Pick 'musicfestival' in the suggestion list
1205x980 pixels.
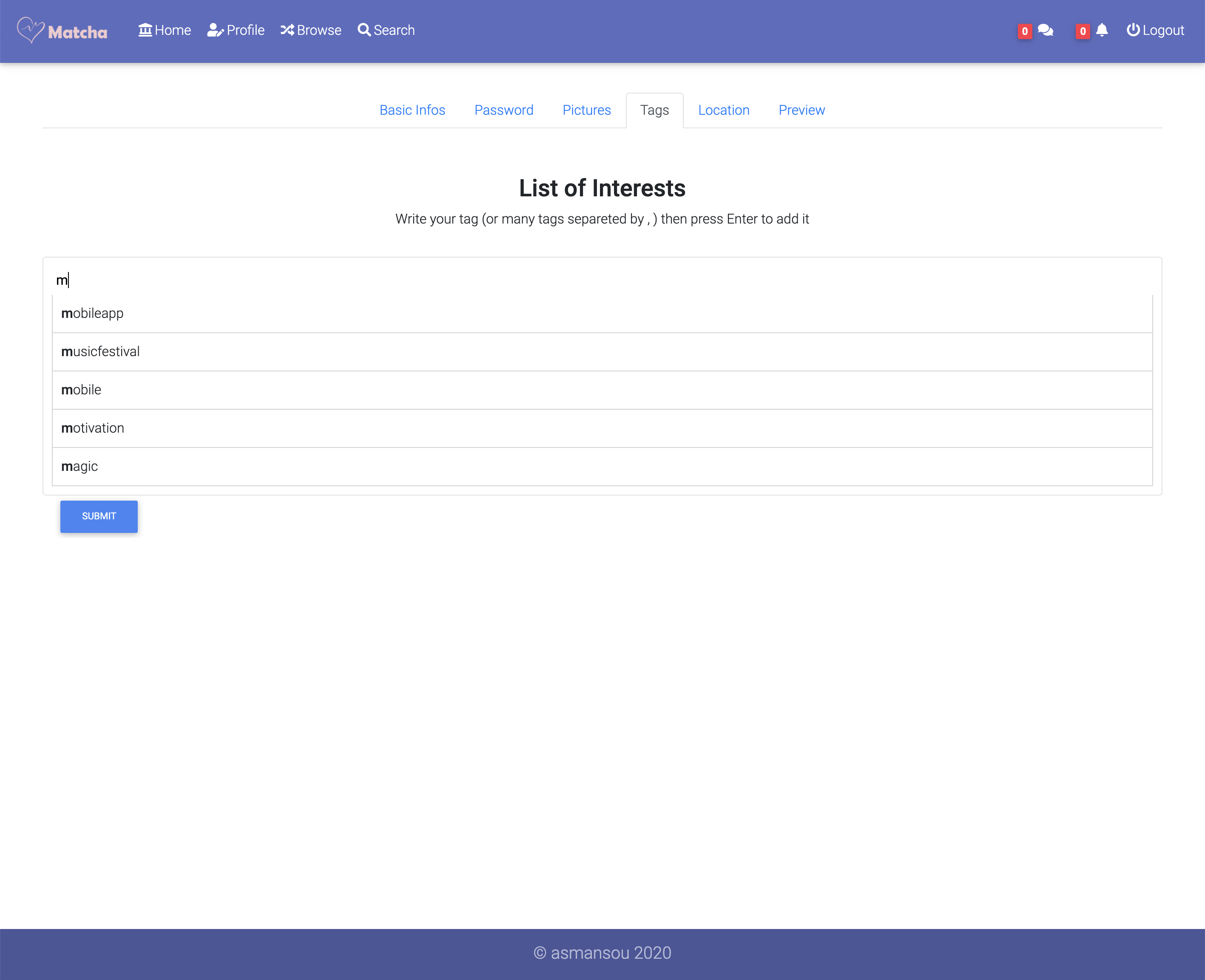(100, 352)
